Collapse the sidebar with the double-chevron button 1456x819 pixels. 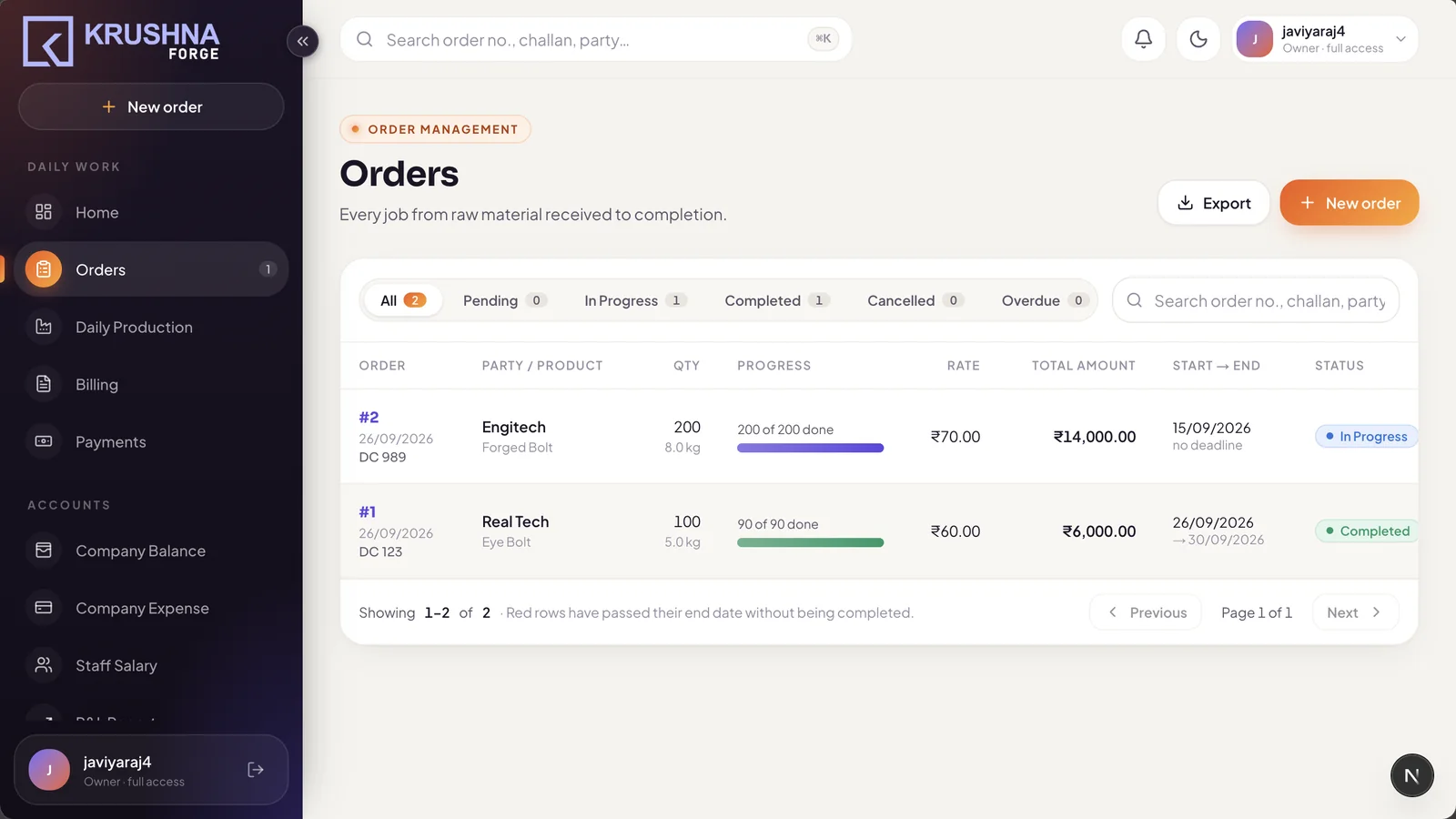point(302,41)
